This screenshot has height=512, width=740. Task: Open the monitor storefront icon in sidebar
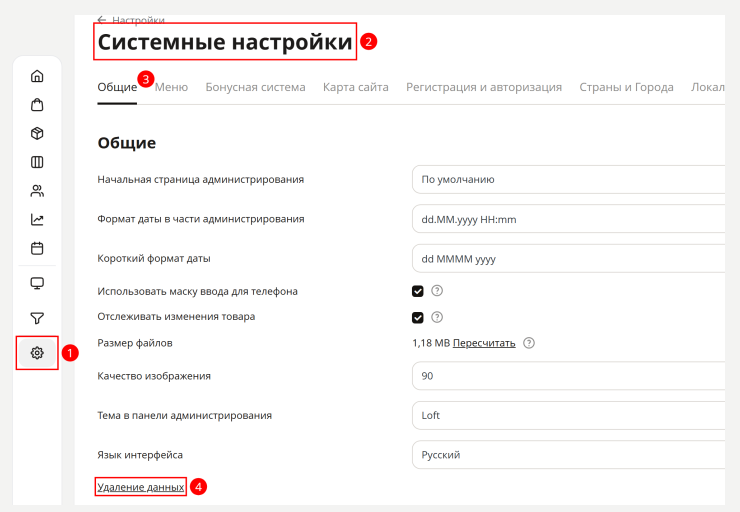click(x=37, y=283)
